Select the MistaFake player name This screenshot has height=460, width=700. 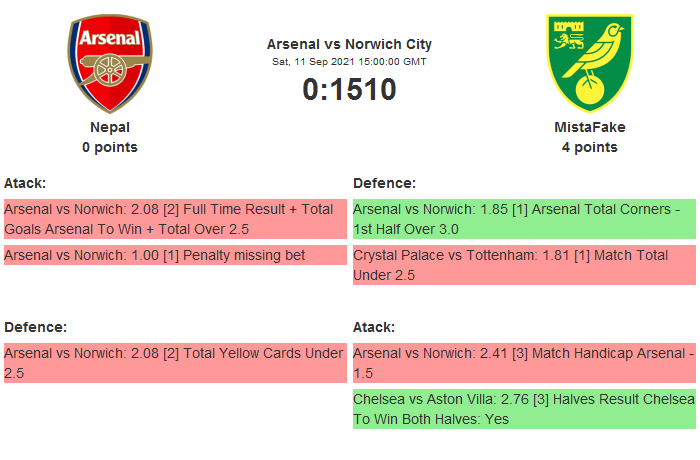(590, 127)
